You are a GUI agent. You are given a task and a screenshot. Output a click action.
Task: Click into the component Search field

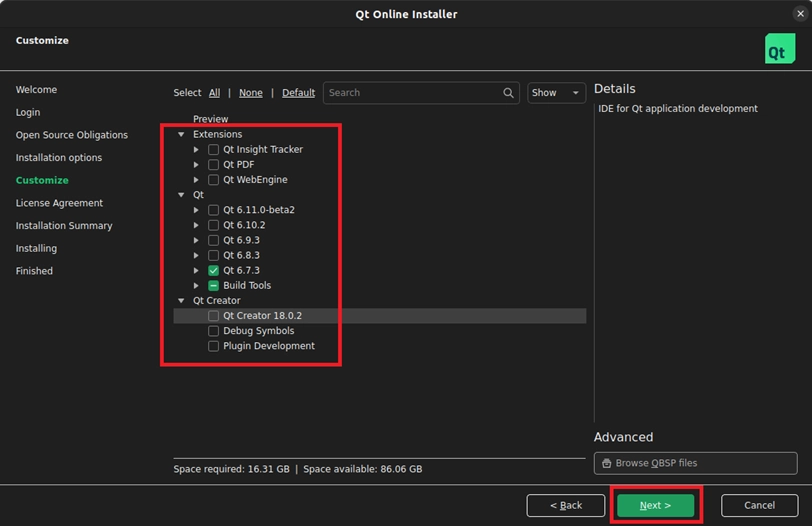[x=410, y=93]
